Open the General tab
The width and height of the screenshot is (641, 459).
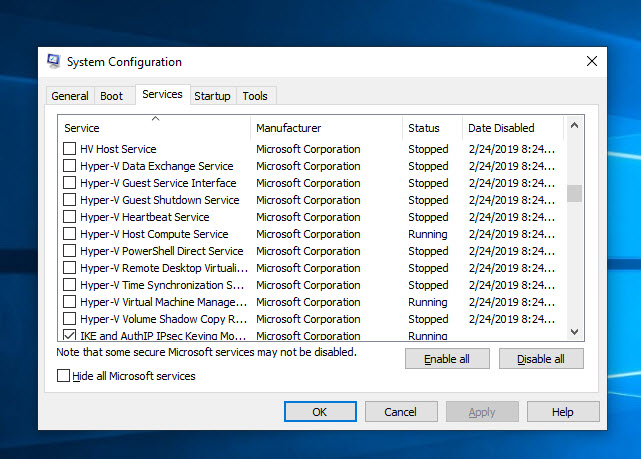(70, 96)
